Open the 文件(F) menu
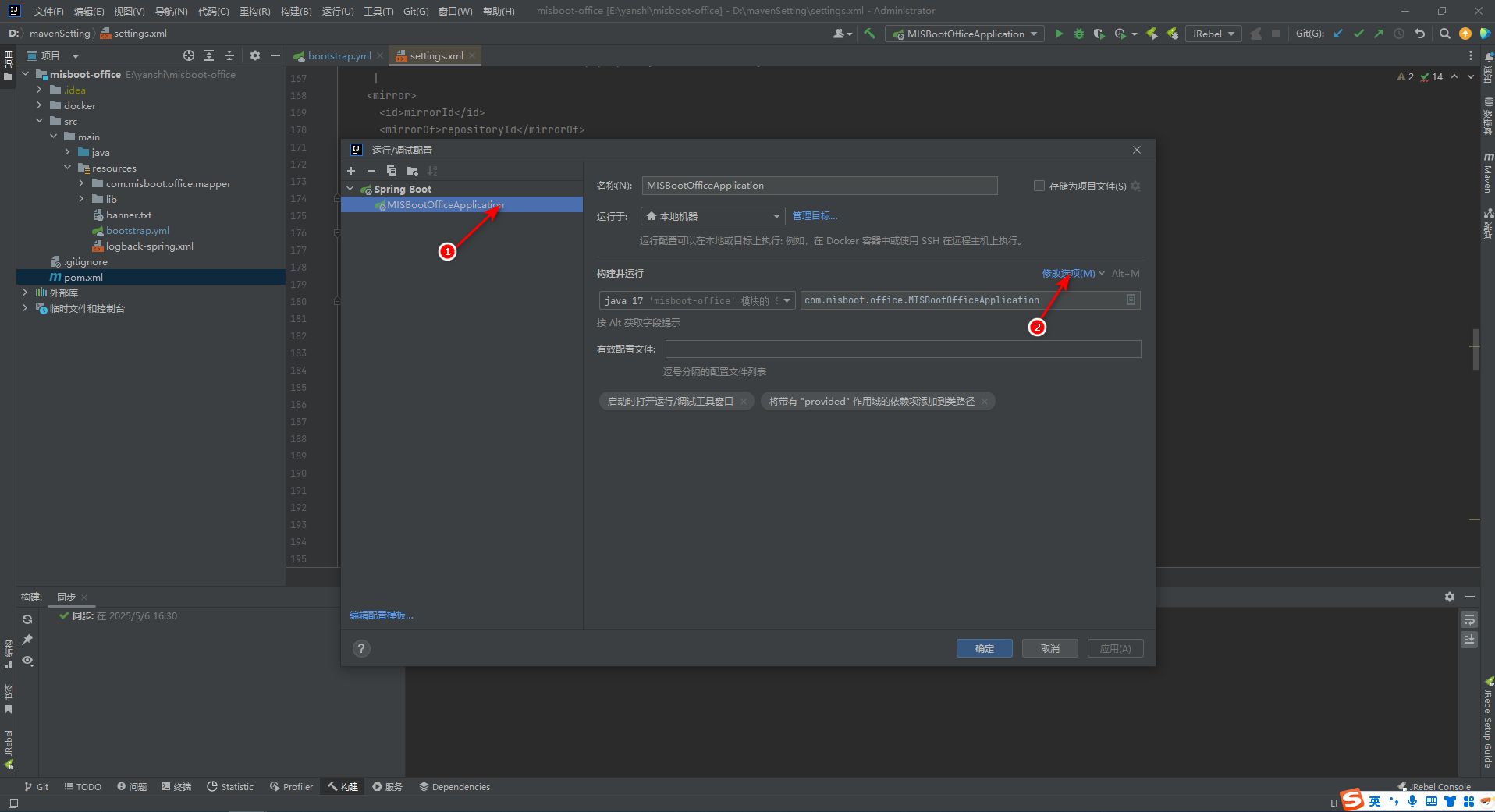 click(48, 11)
